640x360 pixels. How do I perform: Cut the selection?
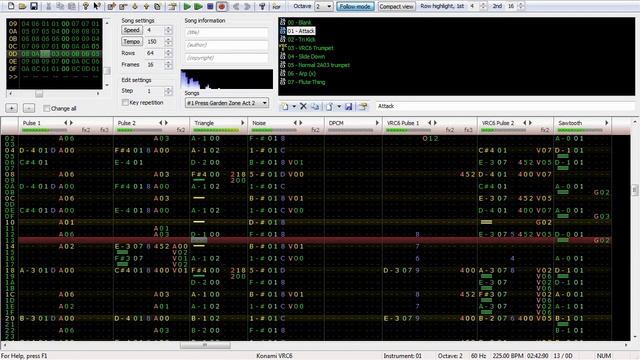49,6
